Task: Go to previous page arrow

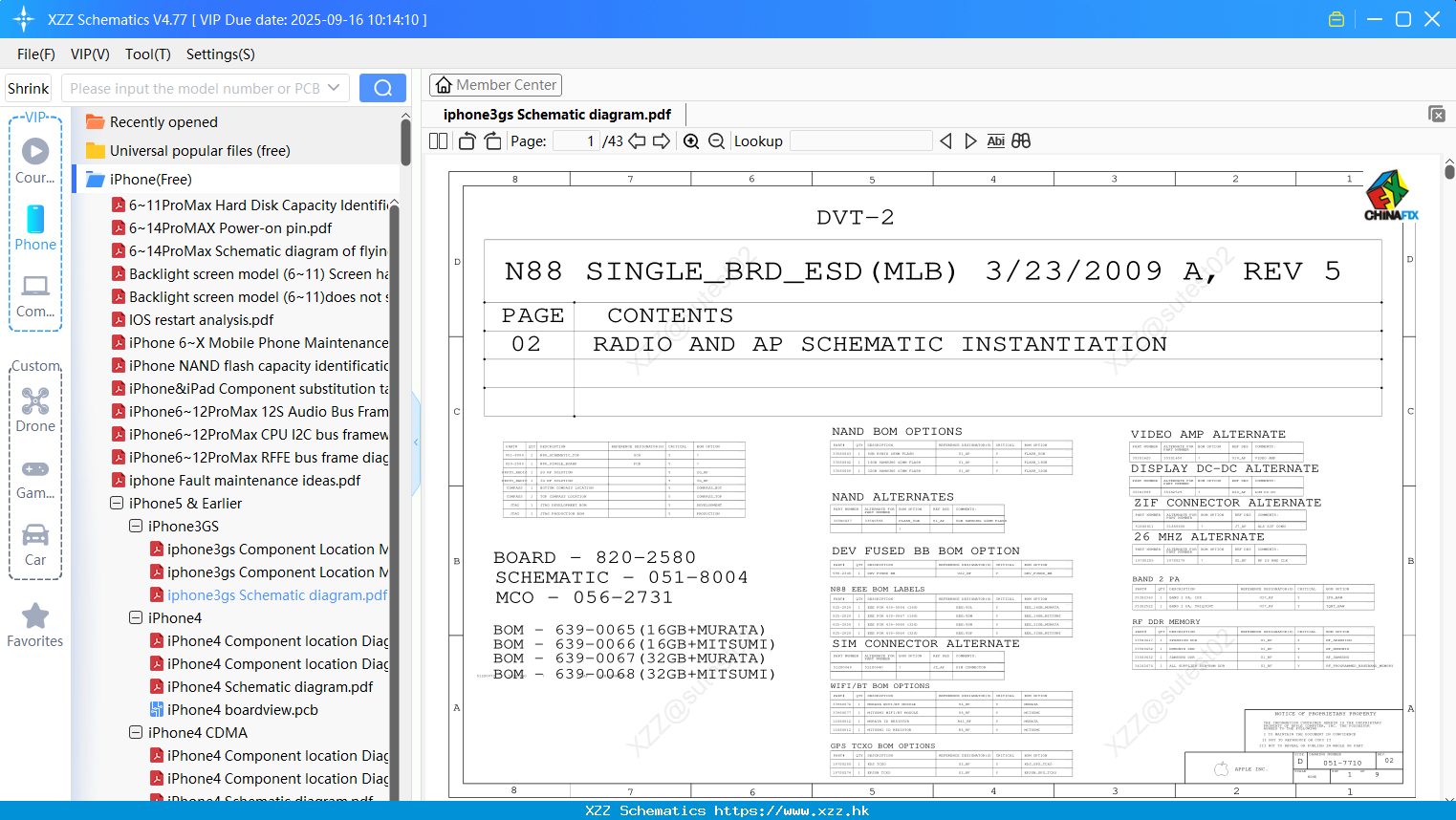Action: point(637,141)
